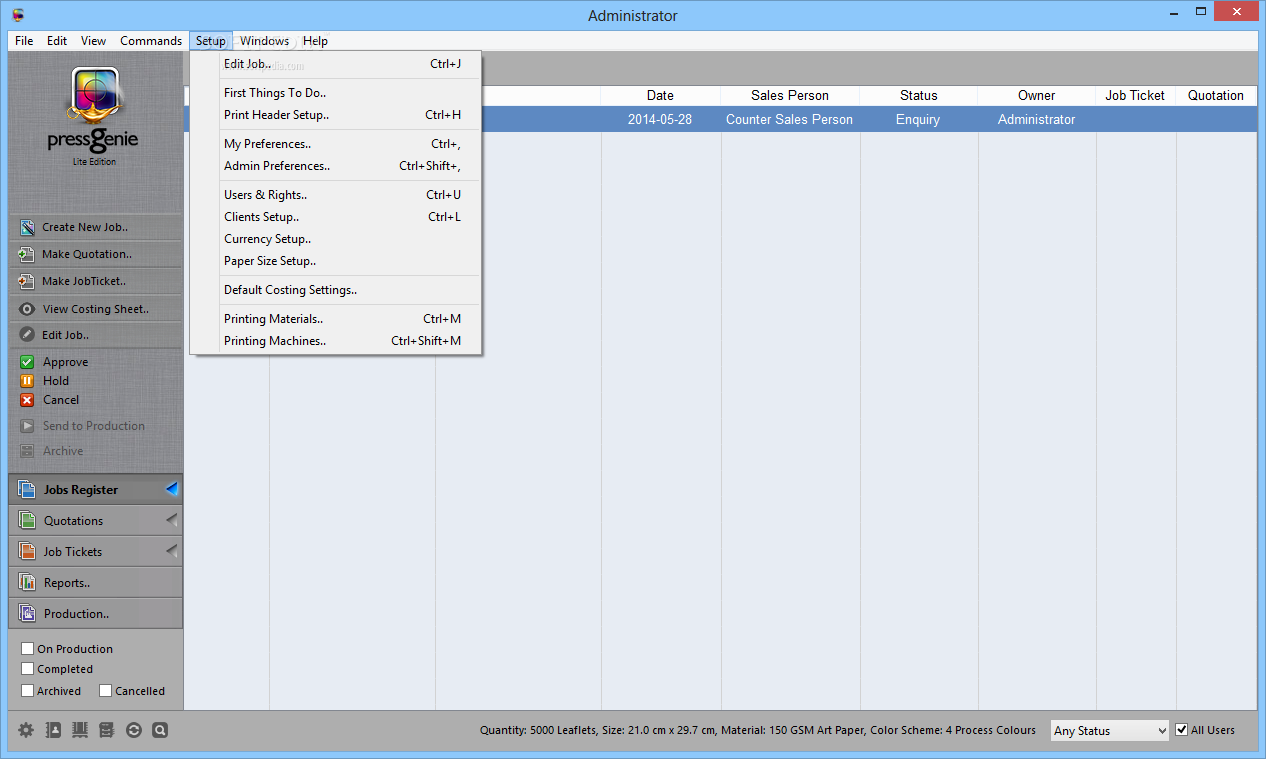Click the search magnifier icon

click(160, 731)
